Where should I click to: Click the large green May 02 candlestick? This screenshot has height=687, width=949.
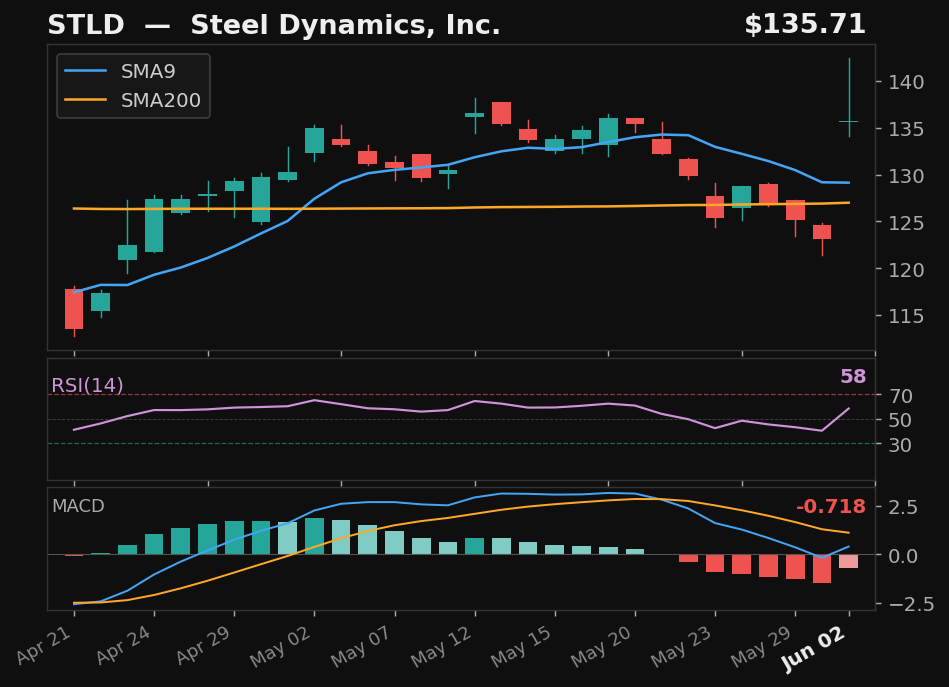tap(314, 141)
